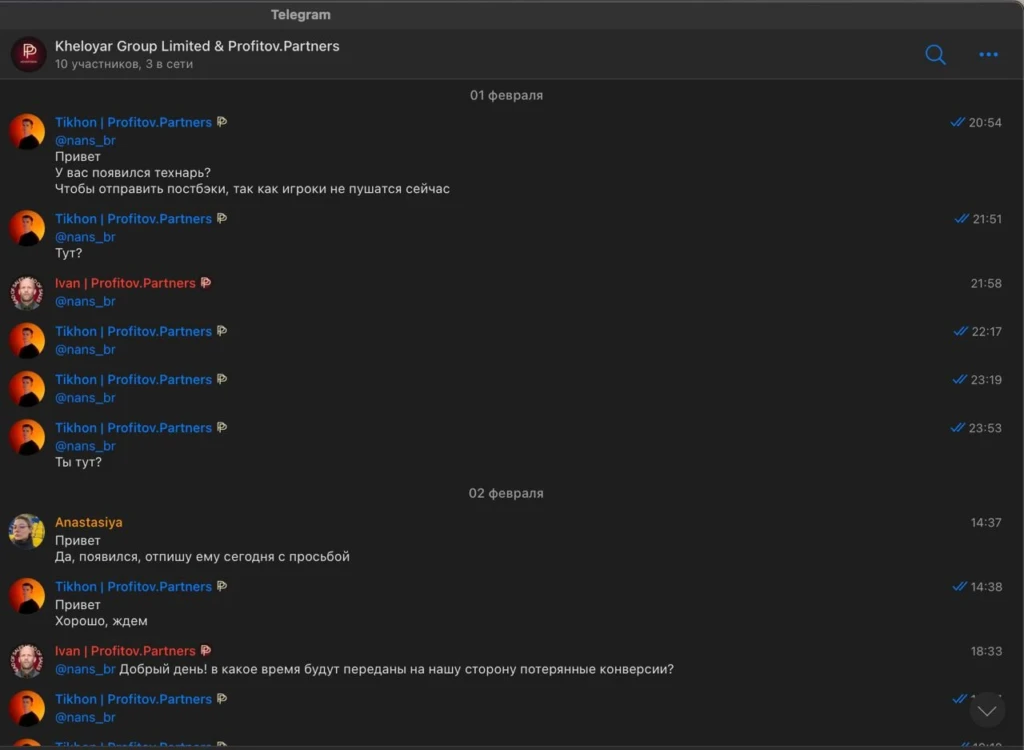Click the badge icon after Tikhon's name at 14:38
Image resolution: width=1024 pixels, height=750 pixels.
(222, 586)
